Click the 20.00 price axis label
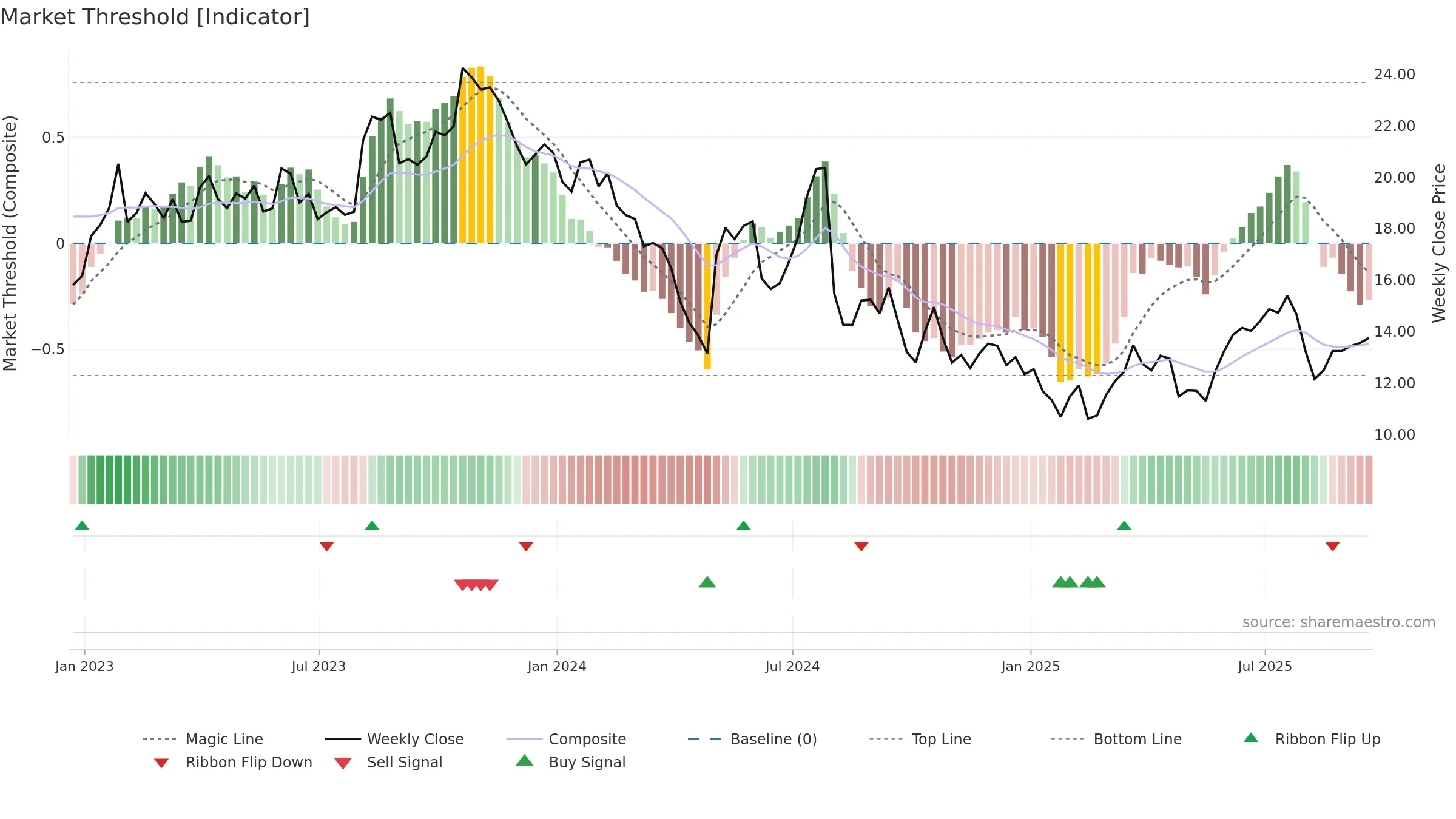Screen dimensions: 1456x819 1395,178
